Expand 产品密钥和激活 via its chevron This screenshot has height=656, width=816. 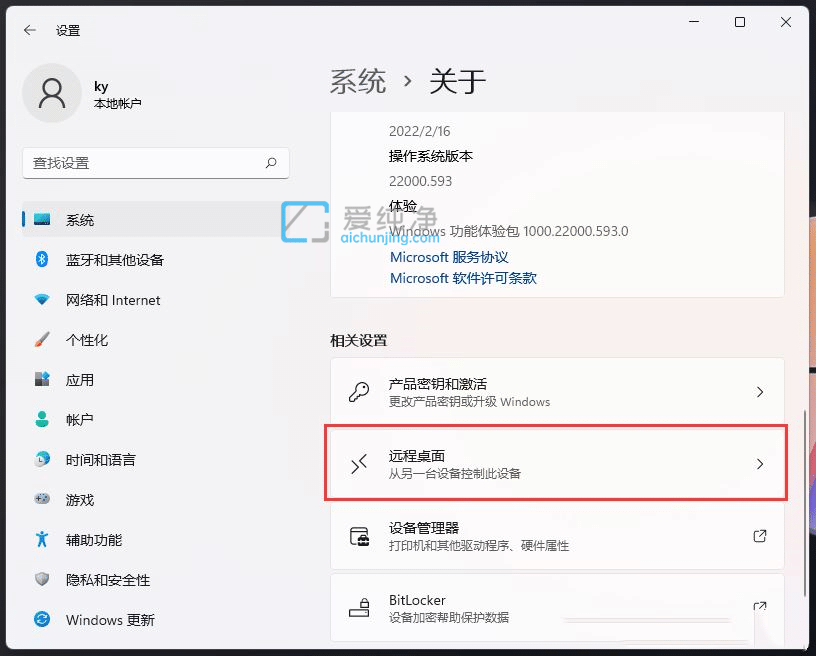pyautogui.click(x=760, y=392)
